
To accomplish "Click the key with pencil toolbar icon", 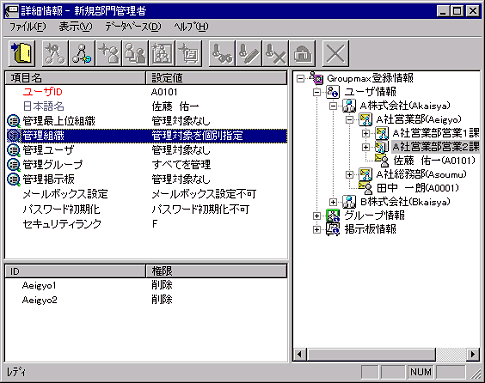I will (x=249, y=53).
